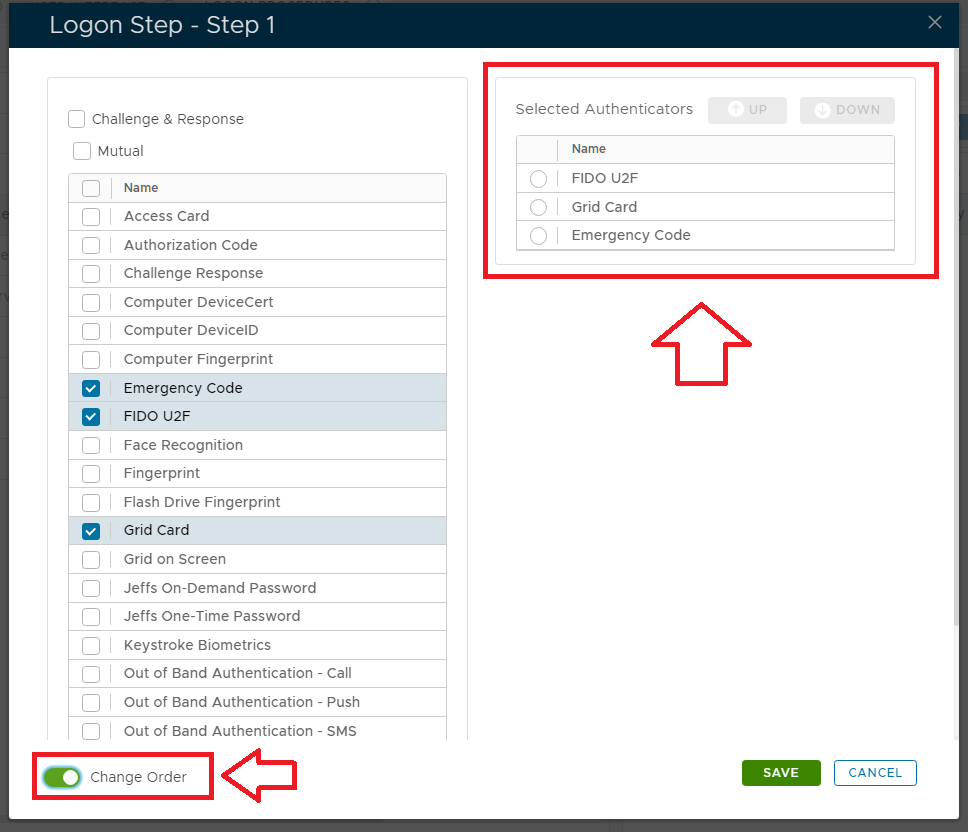Check the Flash Drive Fingerprint checkbox
This screenshot has height=832, width=968.
[91, 502]
